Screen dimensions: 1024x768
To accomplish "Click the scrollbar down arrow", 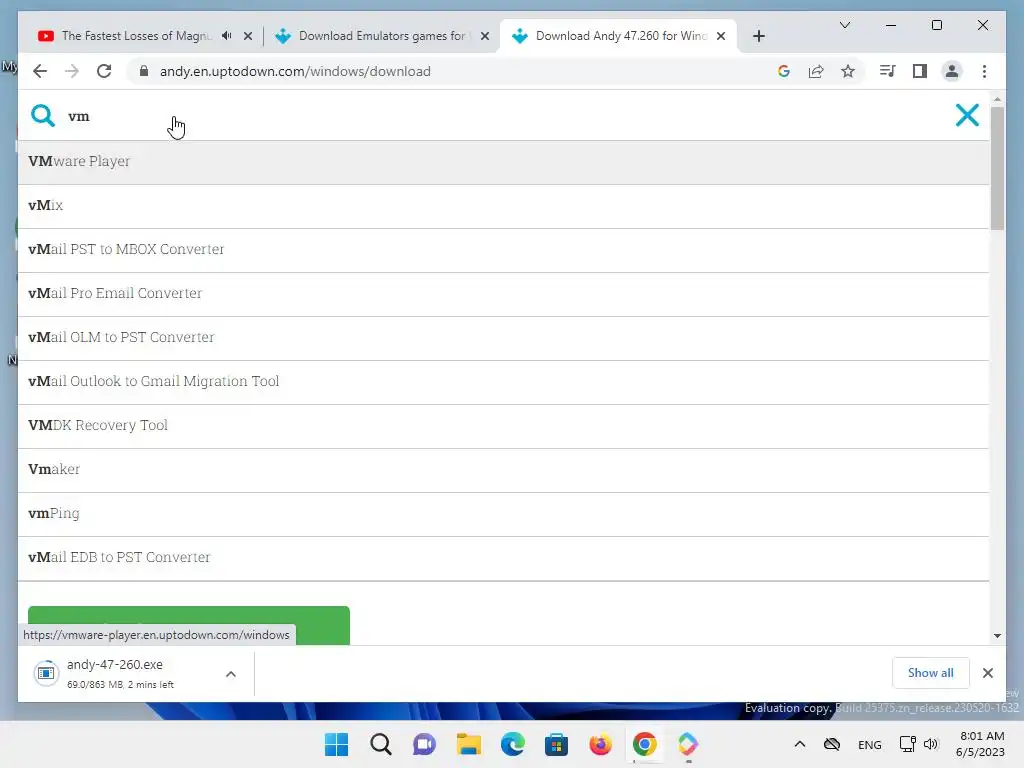I will [x=997, y=635].
